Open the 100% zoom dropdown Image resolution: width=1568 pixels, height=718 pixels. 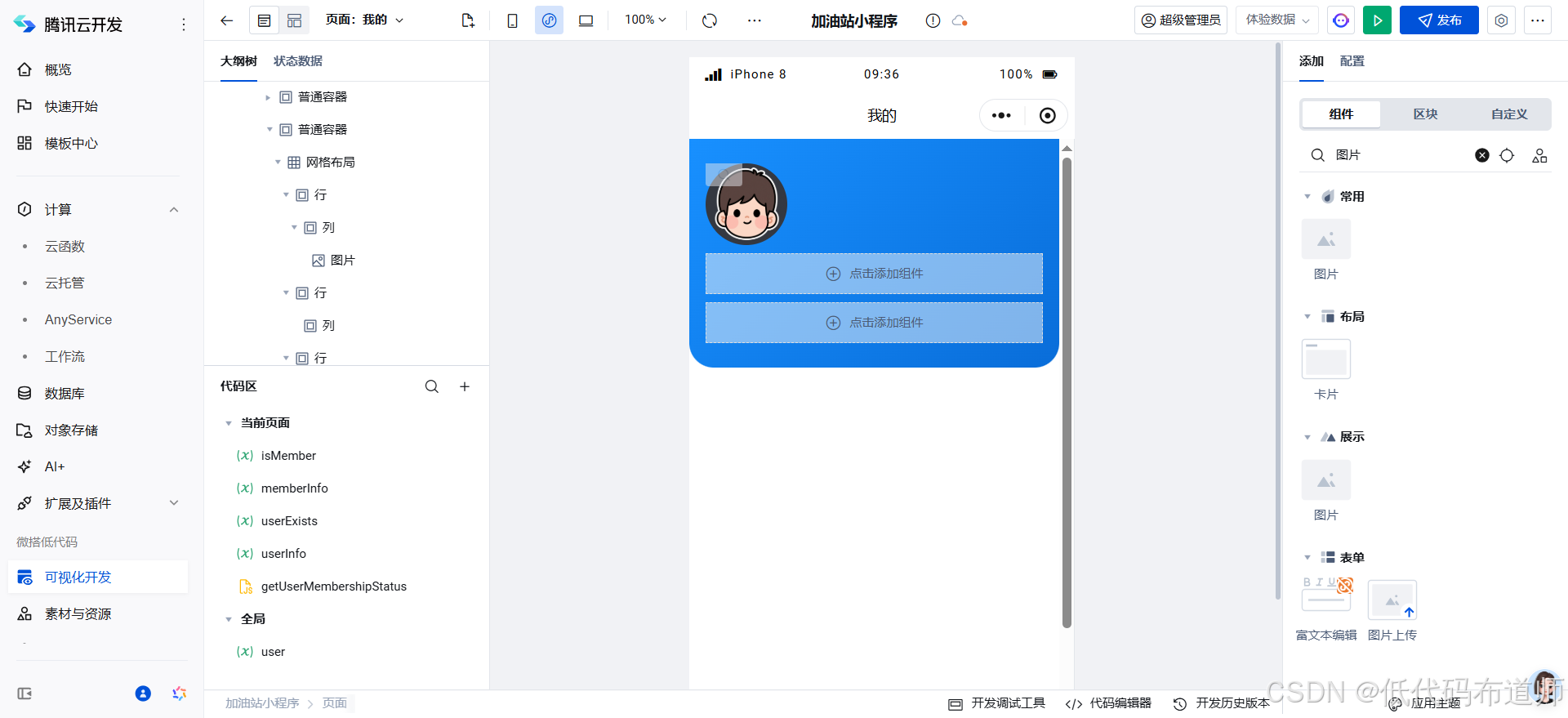(x=645, y=20)
